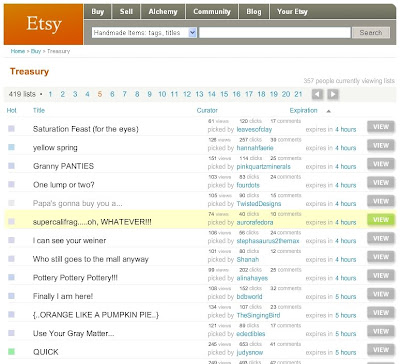This screenshot has width=400, height=364.
Task: Sort by Title column header
Action: [x=39, y=110]
